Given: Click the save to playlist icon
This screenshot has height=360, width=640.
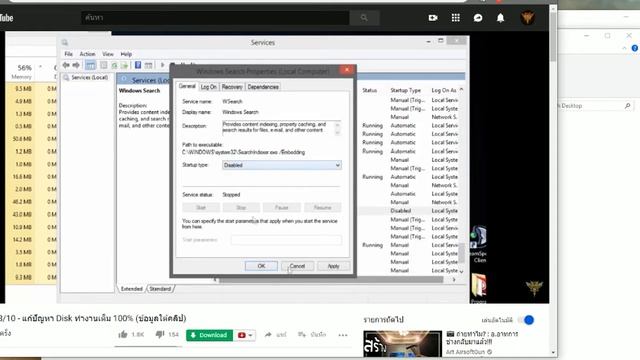Looking at the screenshot, I should coord(302,334).
